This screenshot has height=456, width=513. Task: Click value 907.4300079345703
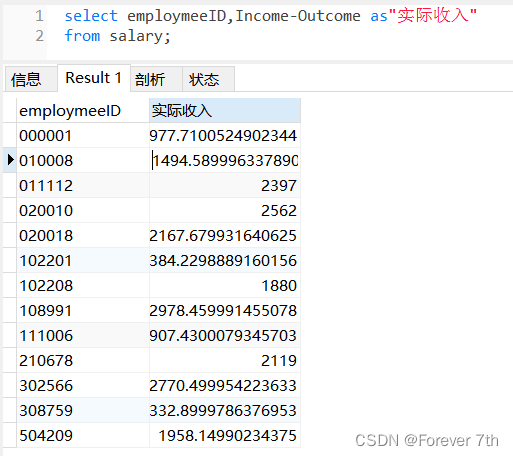click(225, 335)
